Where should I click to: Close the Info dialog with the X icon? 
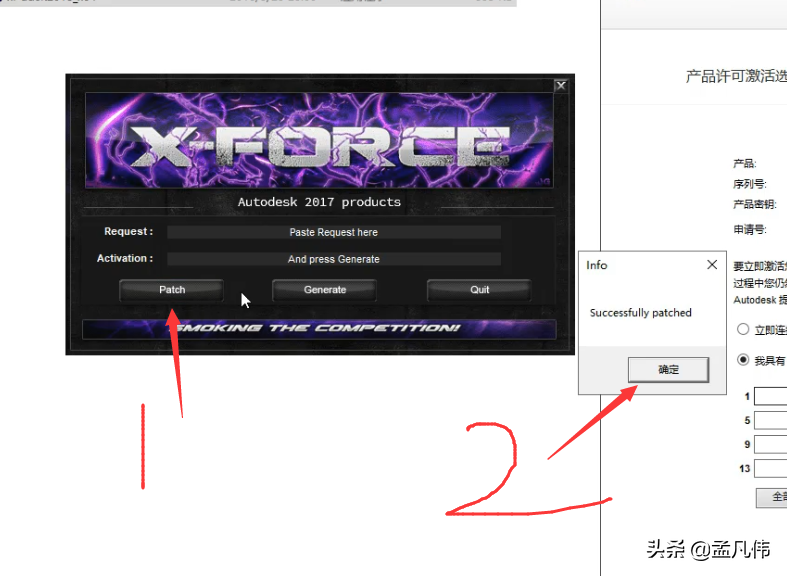point(712,264)
